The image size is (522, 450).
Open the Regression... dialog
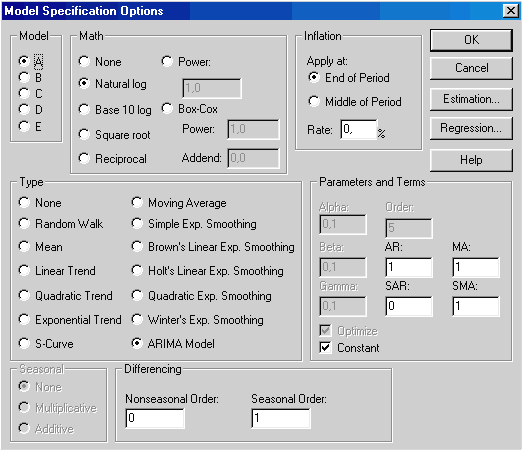[471, 128]
